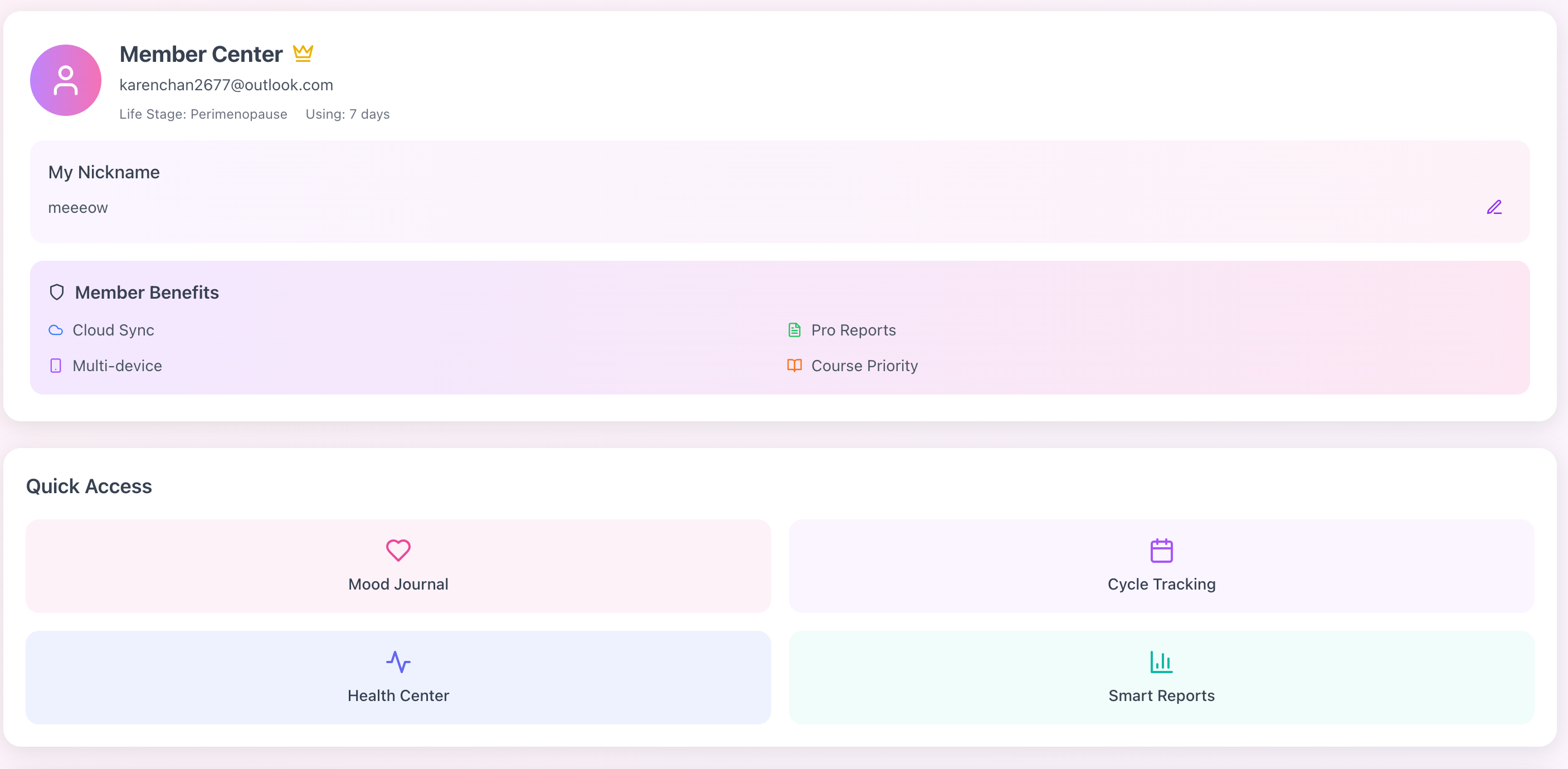Click the Course Priority benefit text
This screenshot has width=1568, height=769.
(864, 366)
